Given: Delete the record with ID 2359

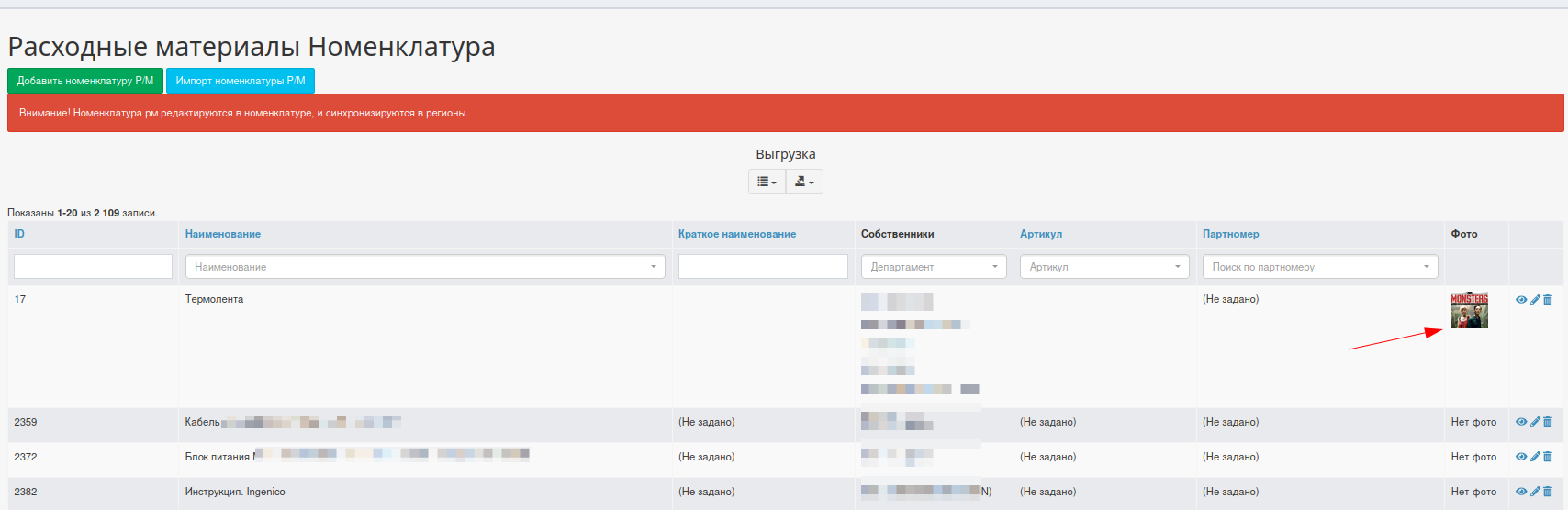Looking at the screenshot, I should pyautogui.click(x=1548, y=422).
